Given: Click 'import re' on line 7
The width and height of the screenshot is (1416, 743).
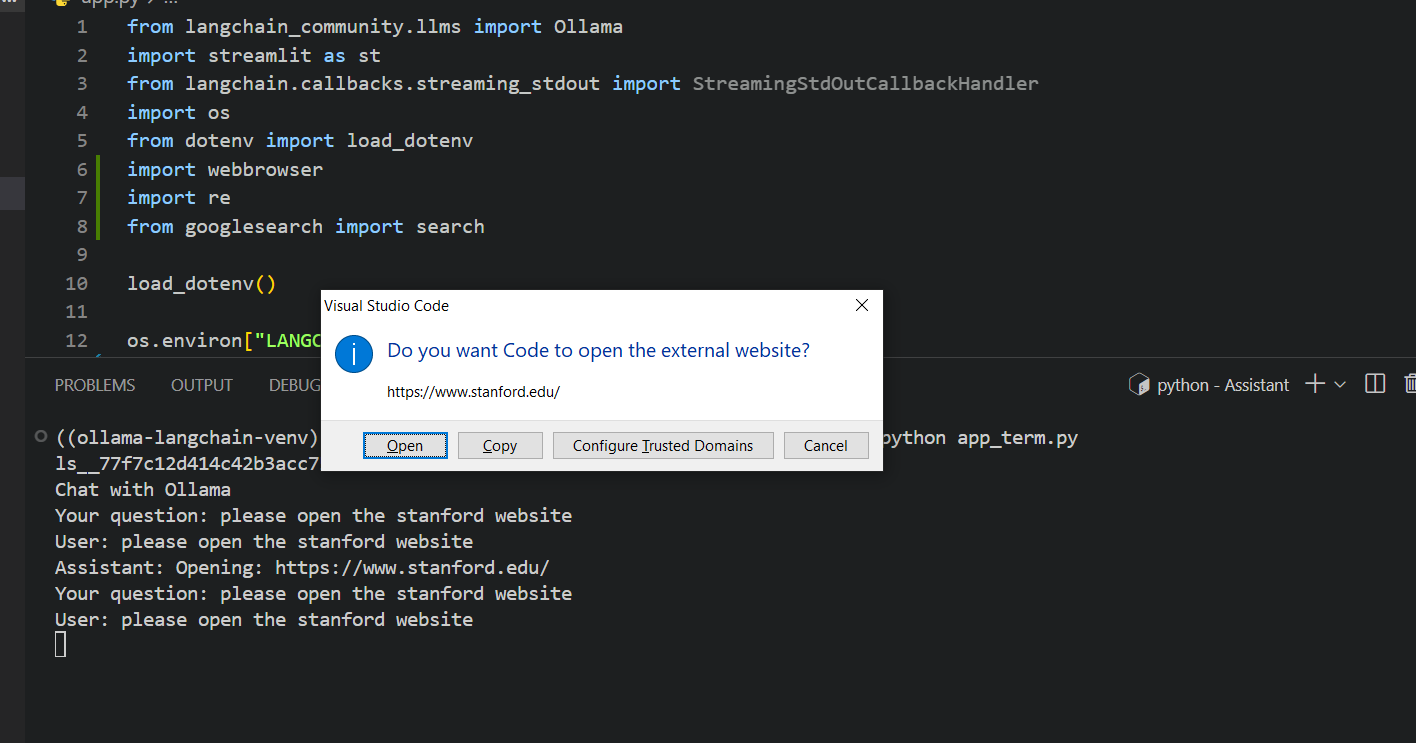Looking at the screenshot, I should (178, 198).
